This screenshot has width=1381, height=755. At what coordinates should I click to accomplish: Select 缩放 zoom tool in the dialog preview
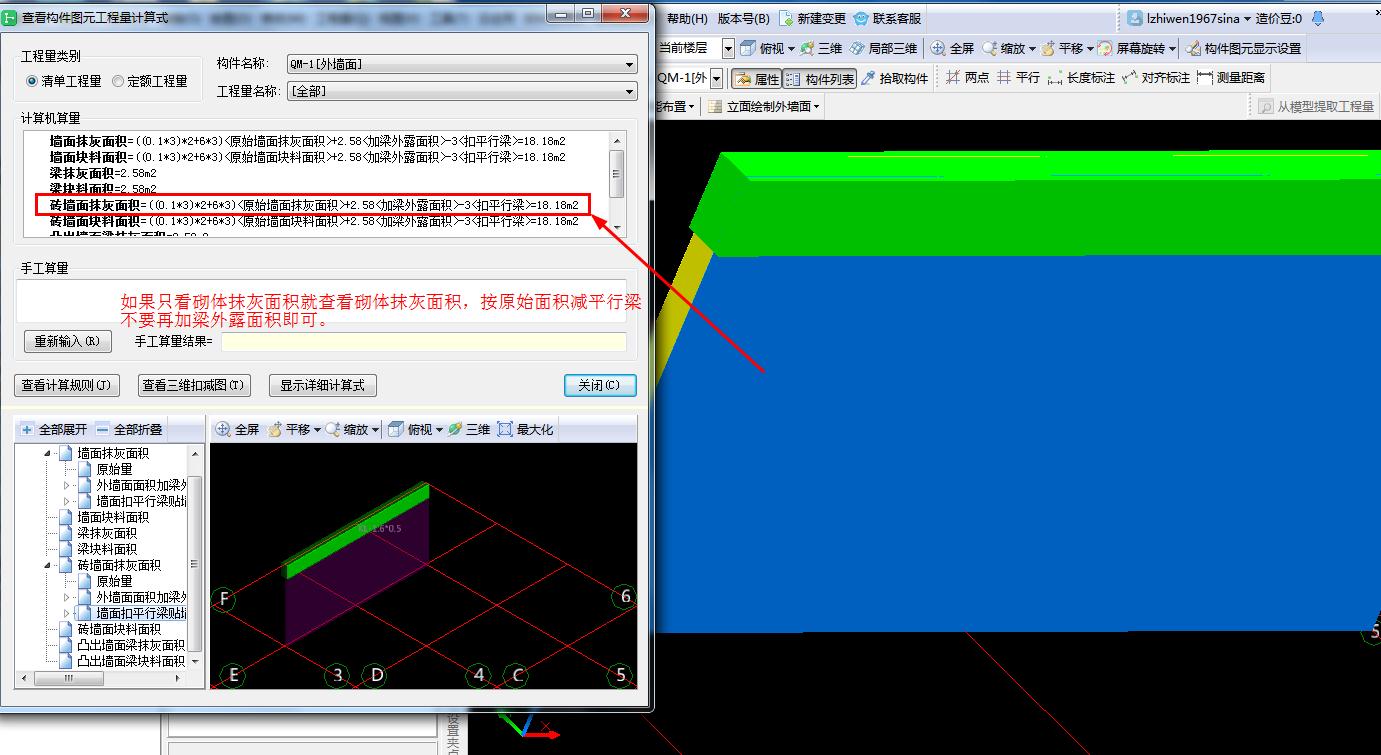[x=346, y=429]
